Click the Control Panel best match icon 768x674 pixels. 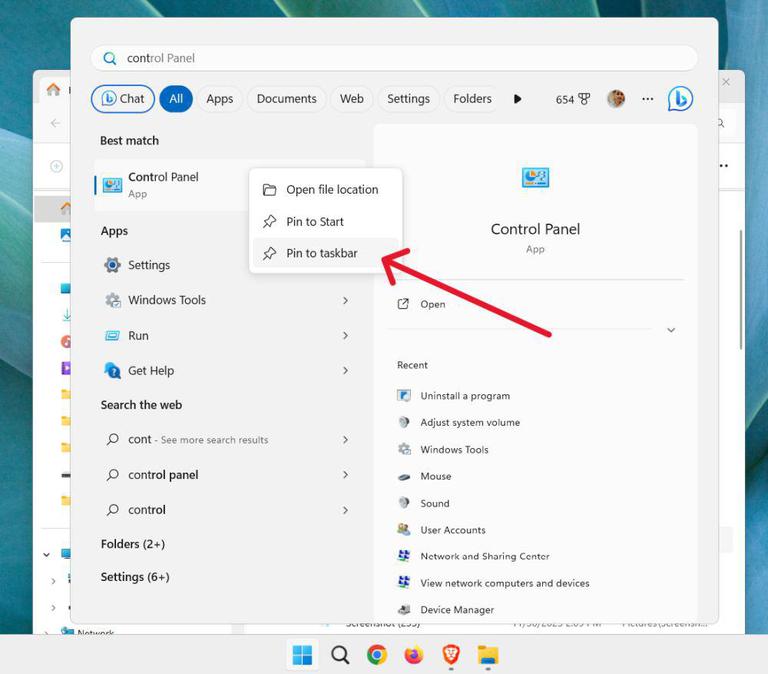[113, 185]
